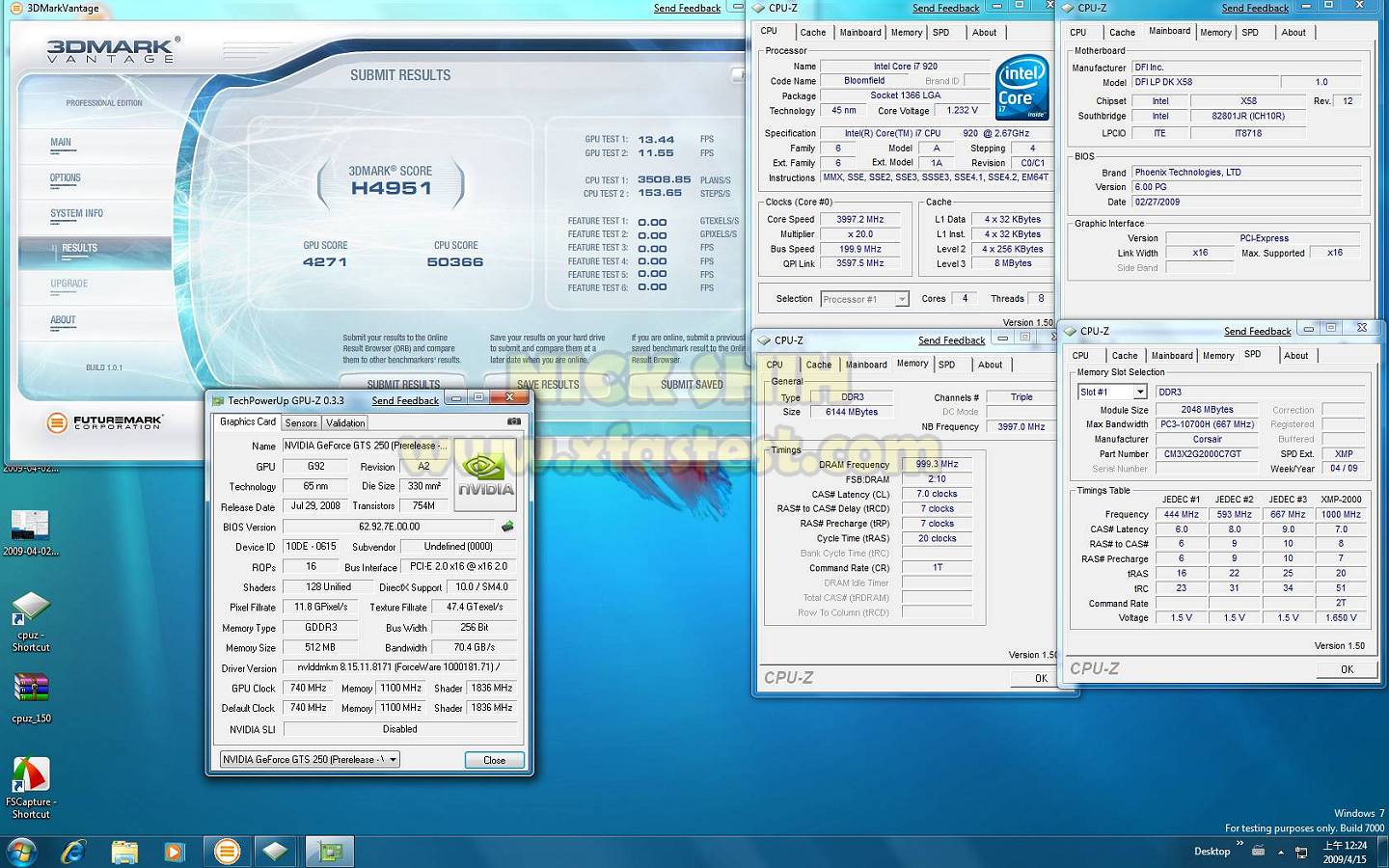Screen dimensions: 1389x868
Task: Switch to the Validation tab in GPU-Z
Action: [x=345, y=422]
